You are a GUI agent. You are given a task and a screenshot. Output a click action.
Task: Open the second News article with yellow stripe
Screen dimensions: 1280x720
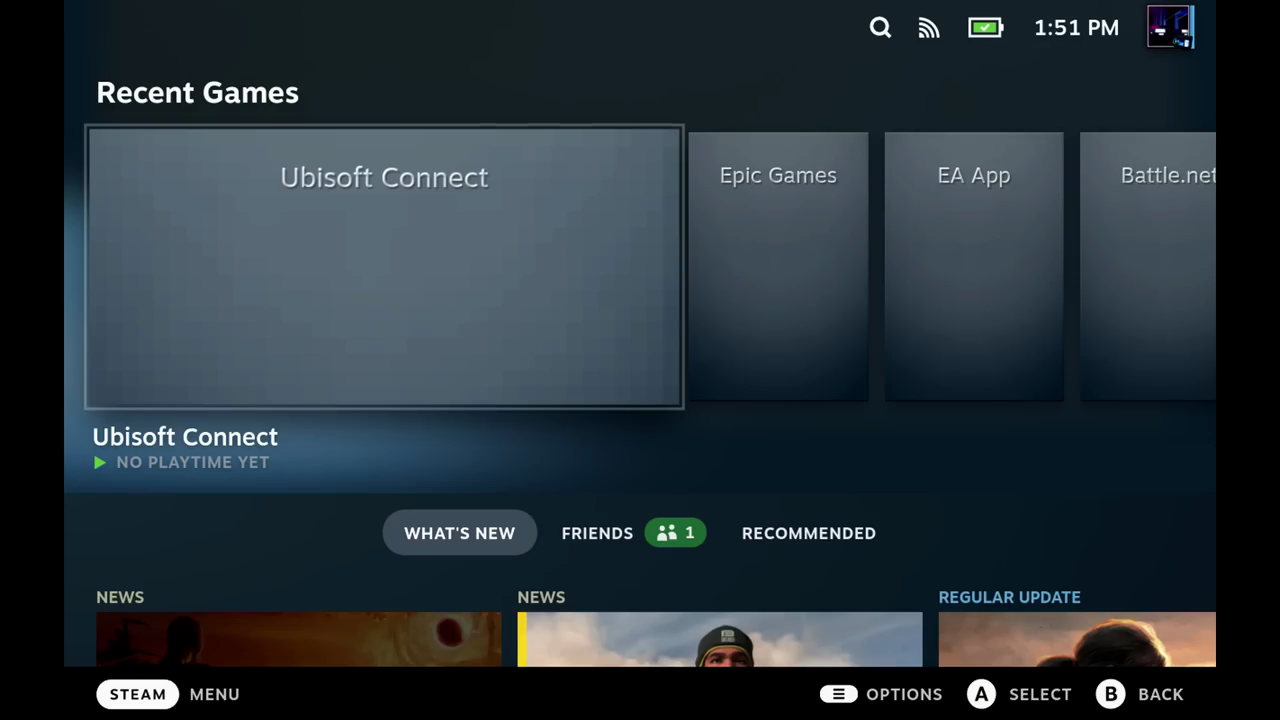(720, 639)
